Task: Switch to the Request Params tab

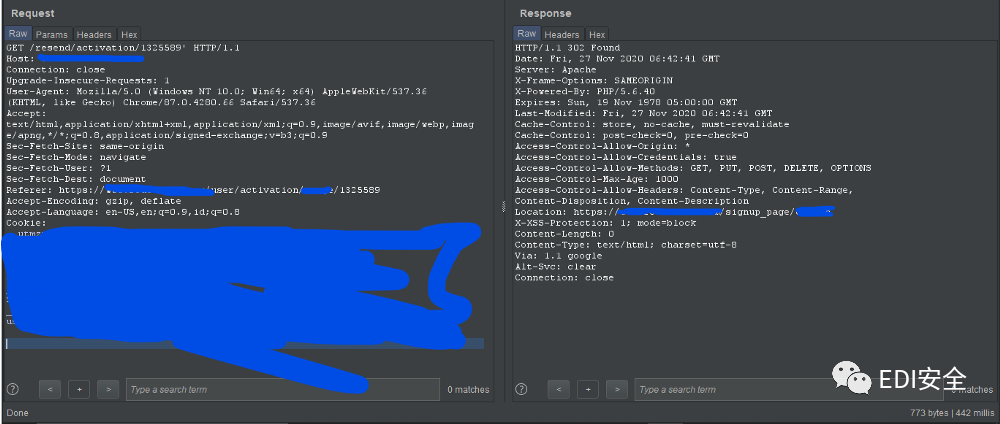Action: click(52, 34)
